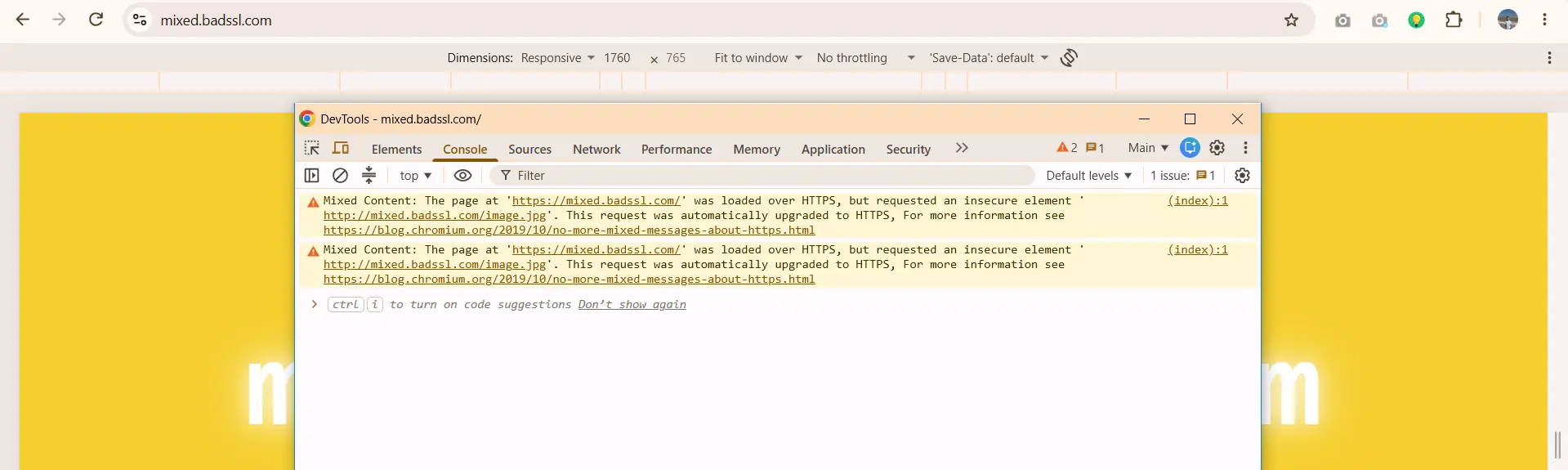Open the issues count indicator beside warnings
This screenshot has height=470, width=1568.
[1095, 148]
